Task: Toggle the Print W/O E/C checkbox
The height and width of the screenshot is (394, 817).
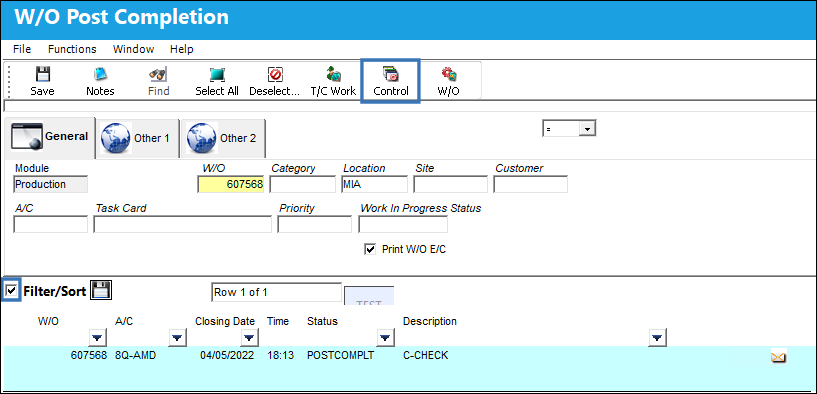Action: pyautogui.click(x=370, y=249)
